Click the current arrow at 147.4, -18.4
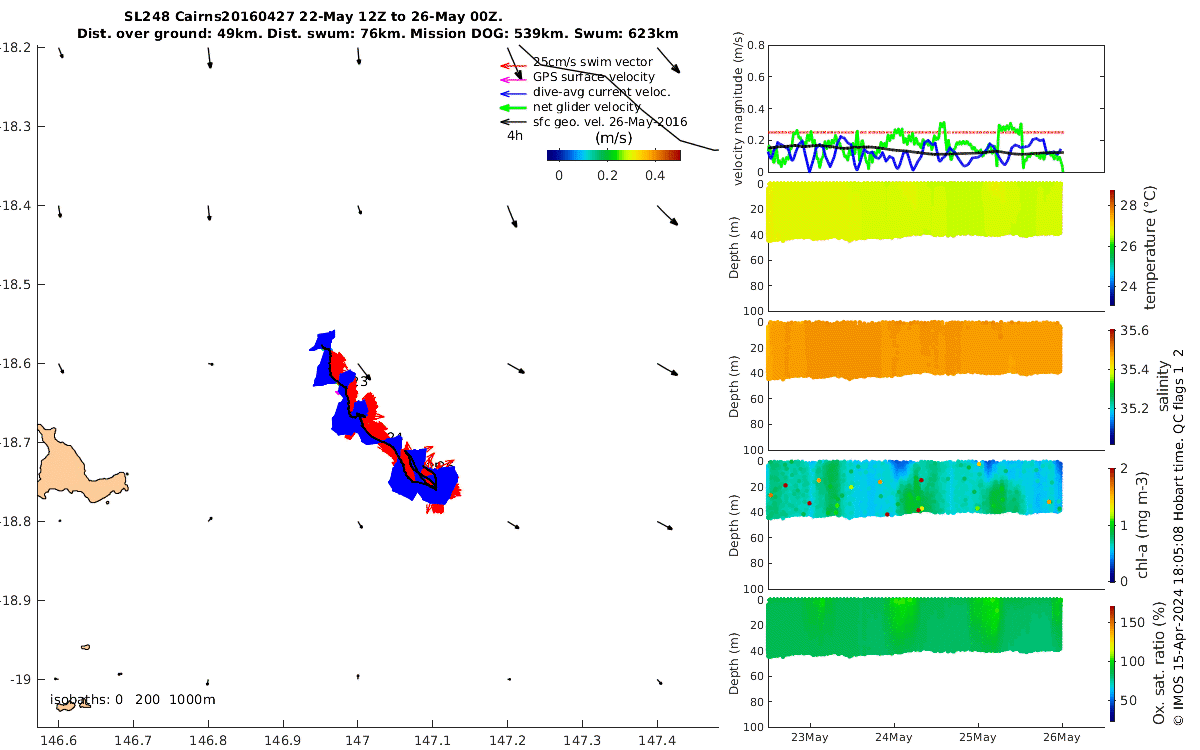 (x=668, y=215)
